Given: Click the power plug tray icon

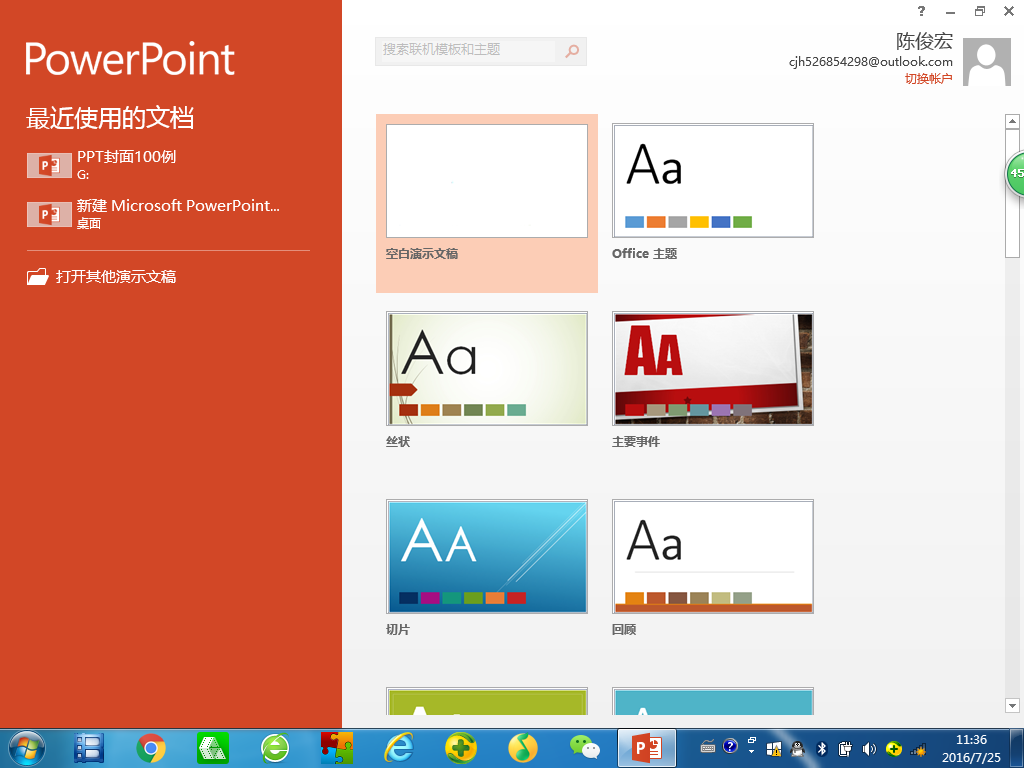Looking at the screenshot, I should click(845, 749).
